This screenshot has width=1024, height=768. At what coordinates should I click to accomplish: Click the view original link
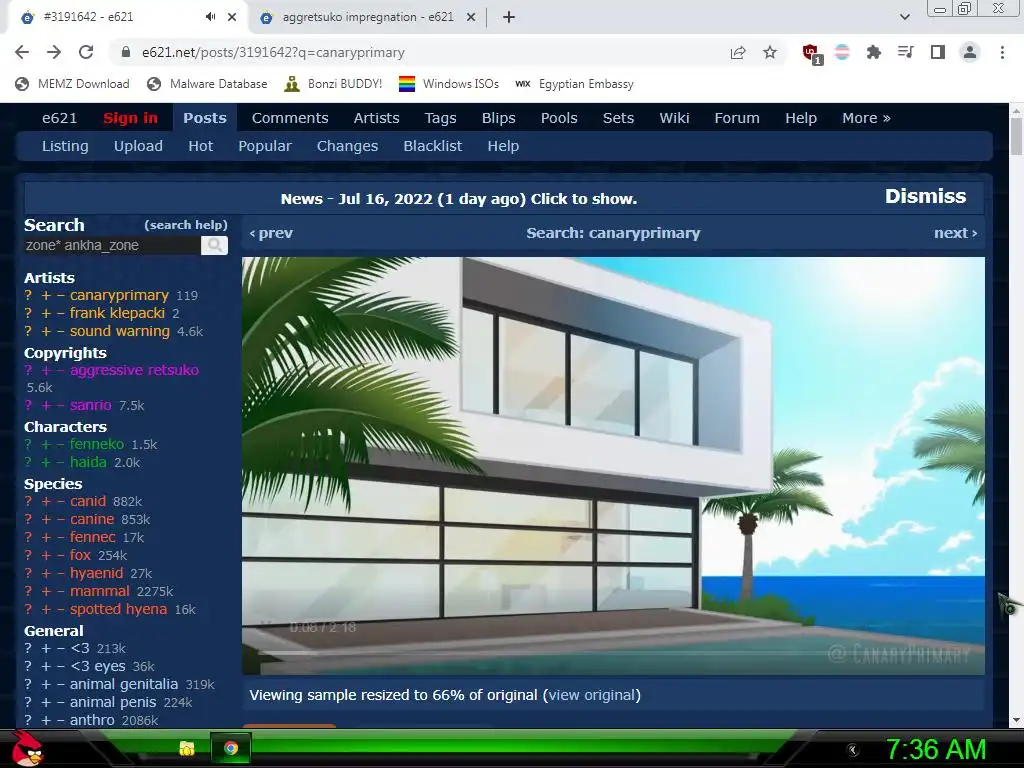(592, 695)
